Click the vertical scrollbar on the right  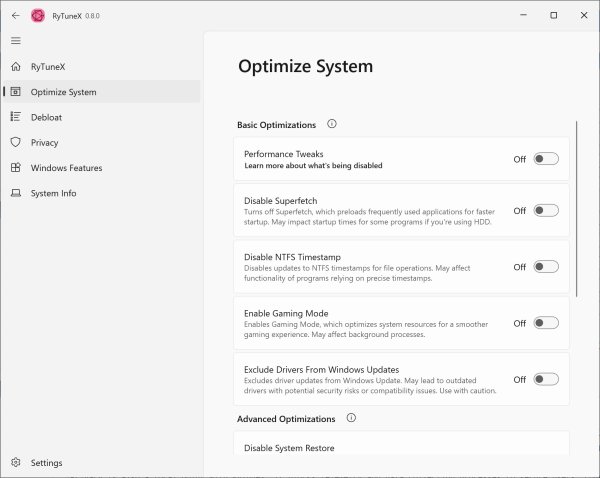577,208
